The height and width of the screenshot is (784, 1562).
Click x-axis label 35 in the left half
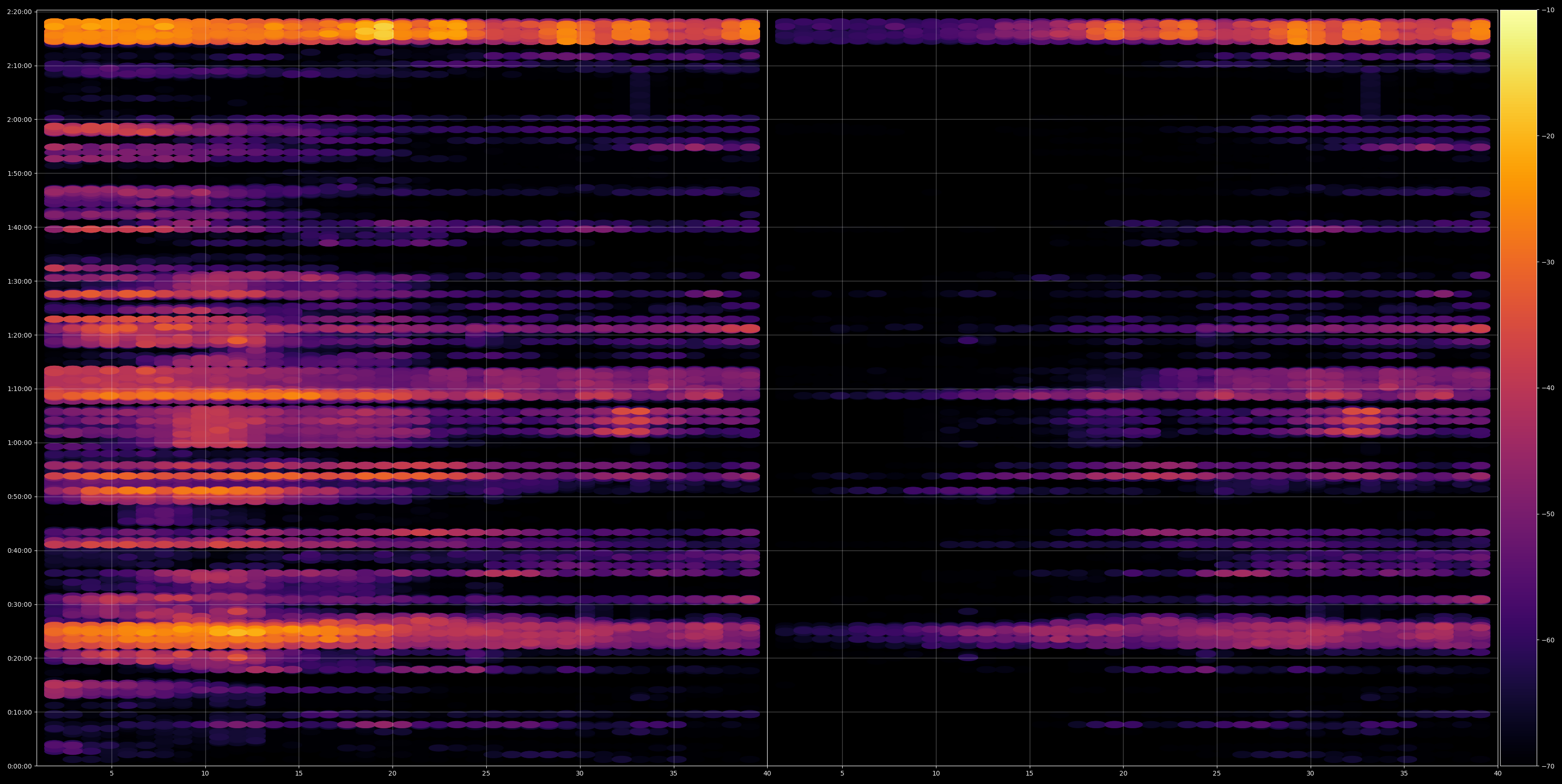pos(673,774)
